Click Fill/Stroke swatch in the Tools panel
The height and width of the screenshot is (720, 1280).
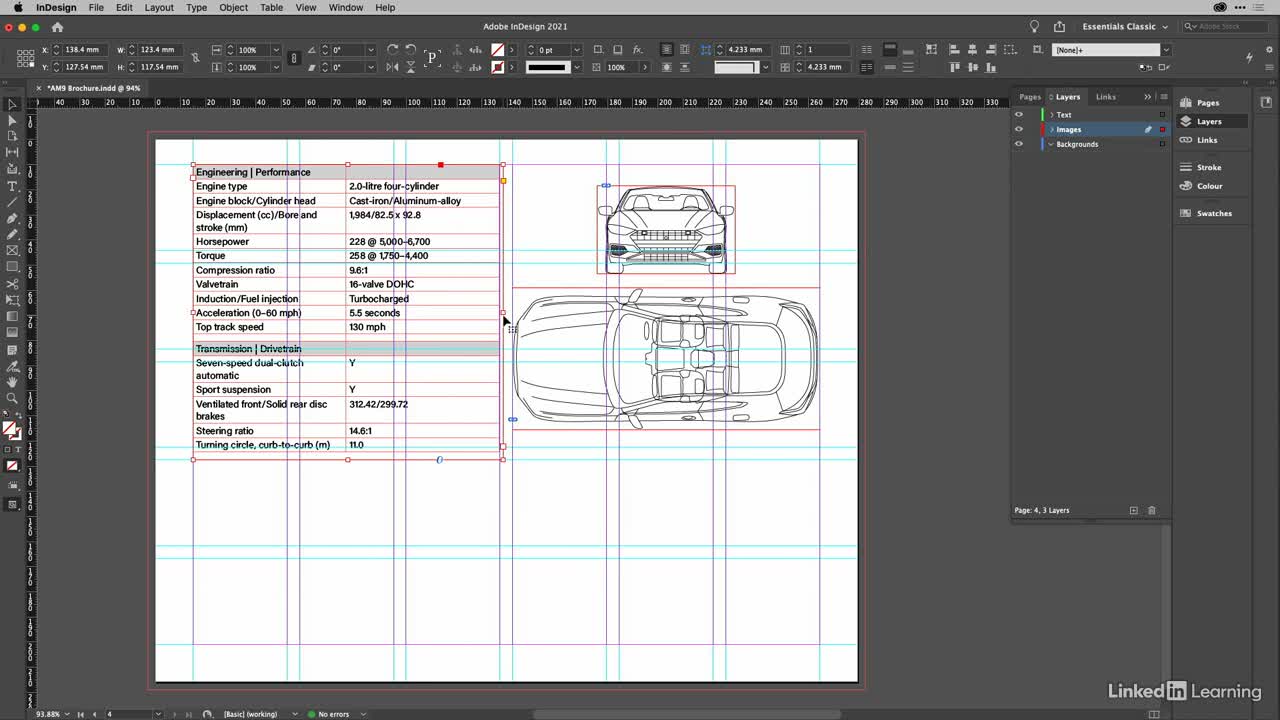coord(11,430)
